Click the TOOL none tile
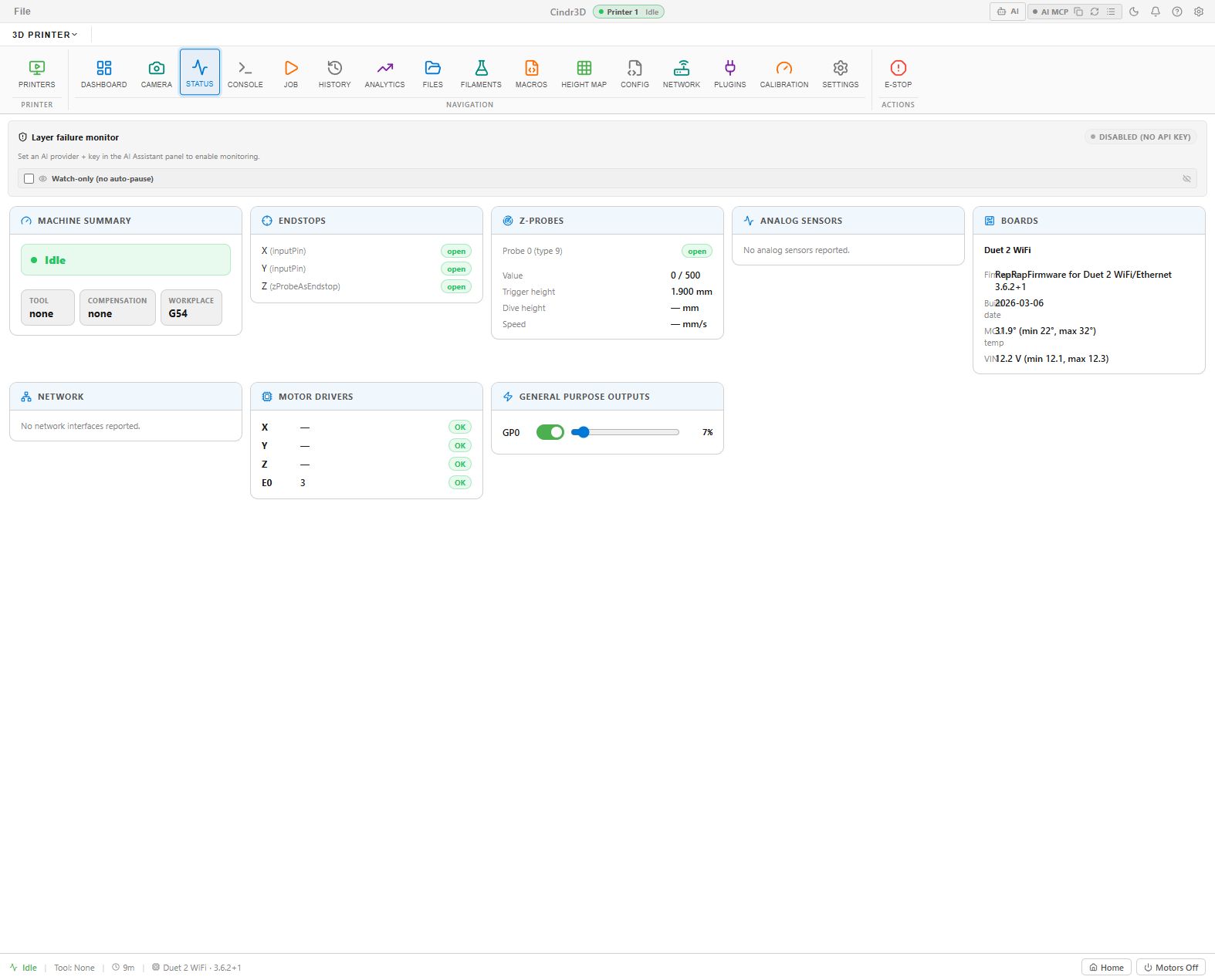The image size is (1215, 980). [x=48, y=307]
